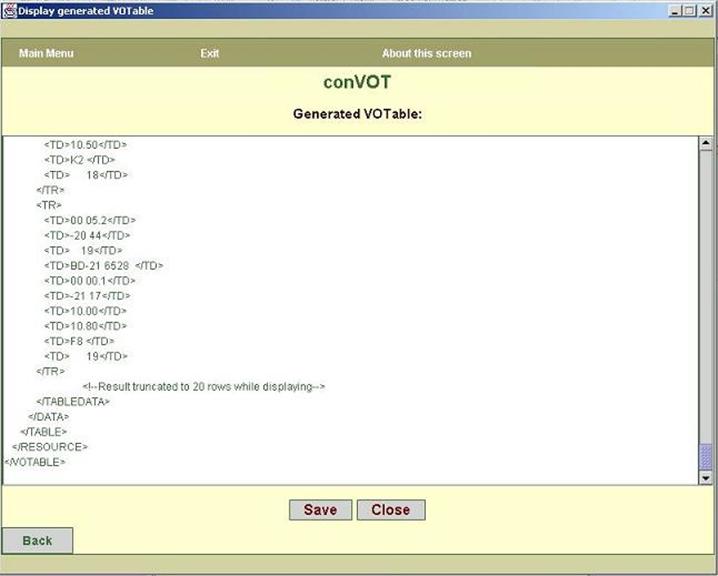Save the generated VOTable
This screenshot has height=576, width=718.
click(320, 510)
